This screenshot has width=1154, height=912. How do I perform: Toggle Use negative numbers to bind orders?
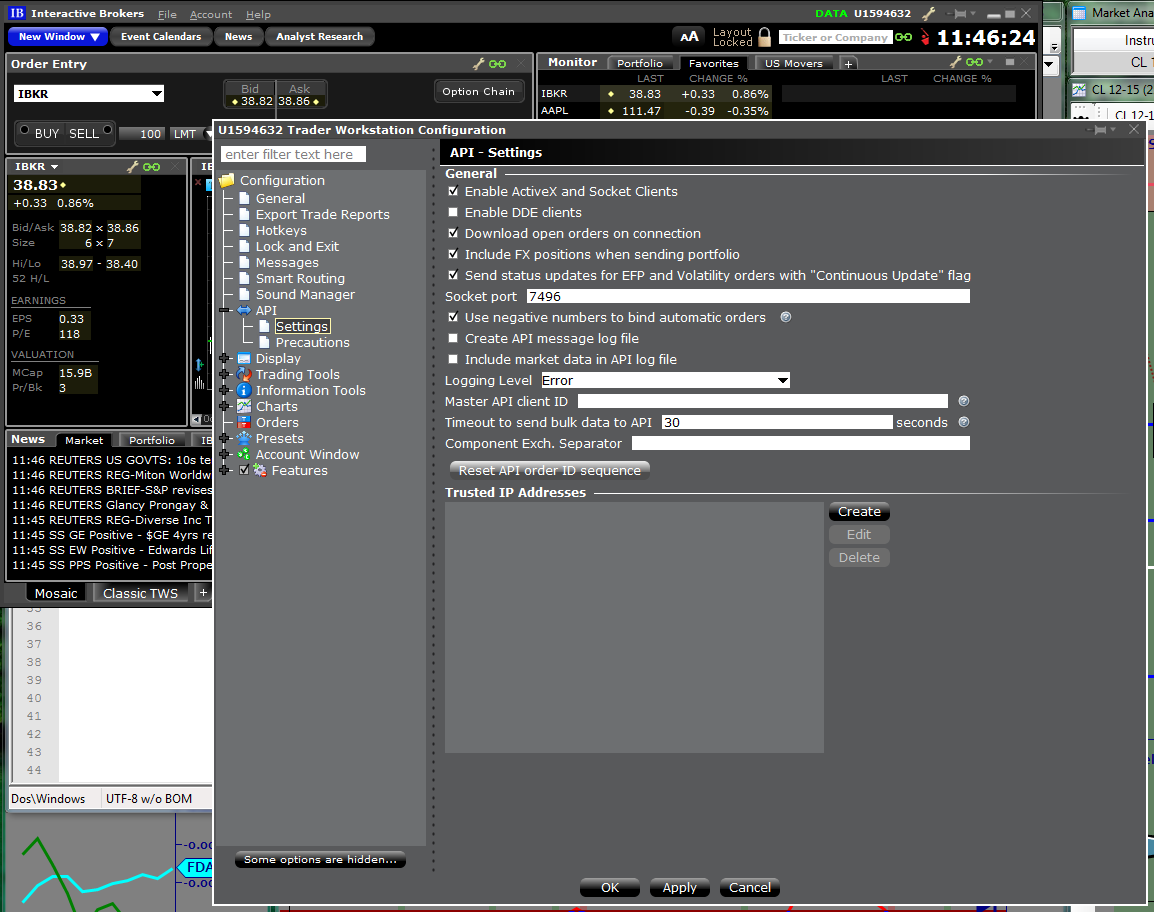pyautogui.click(x=453, y=317)
